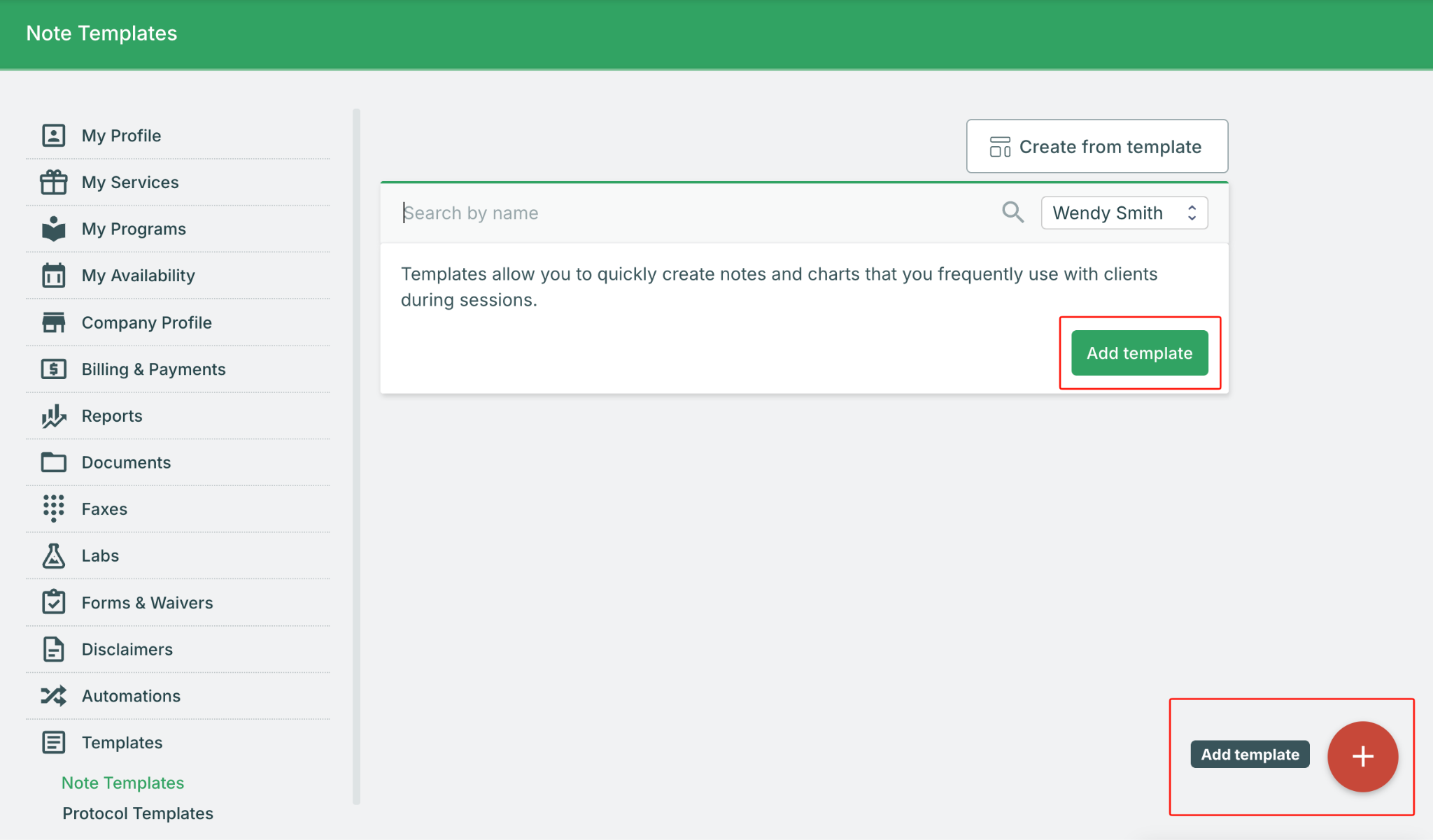This screenshot has height=840, width=1433.
Task: Collapse the Templates sidebar section
Action: click(x=122, y=743)
